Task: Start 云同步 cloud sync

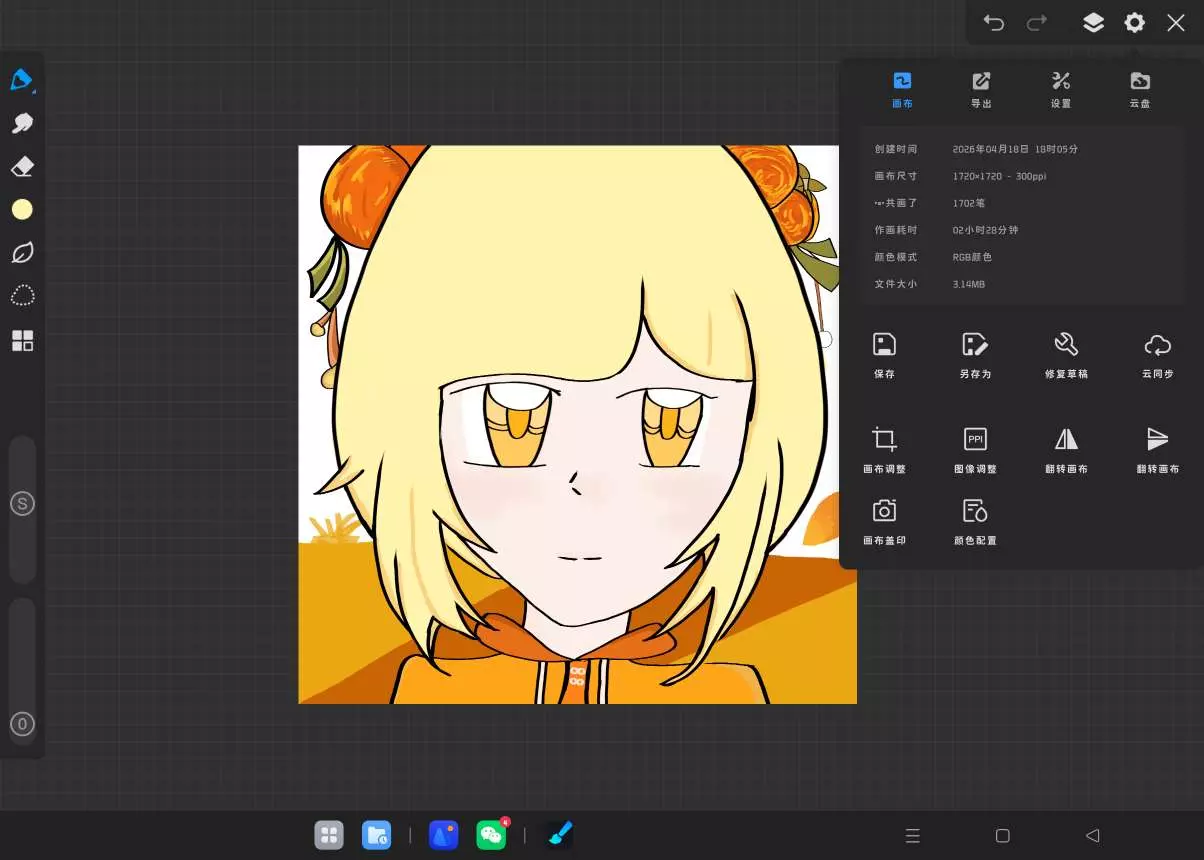Action: (x=1157, y=355)
